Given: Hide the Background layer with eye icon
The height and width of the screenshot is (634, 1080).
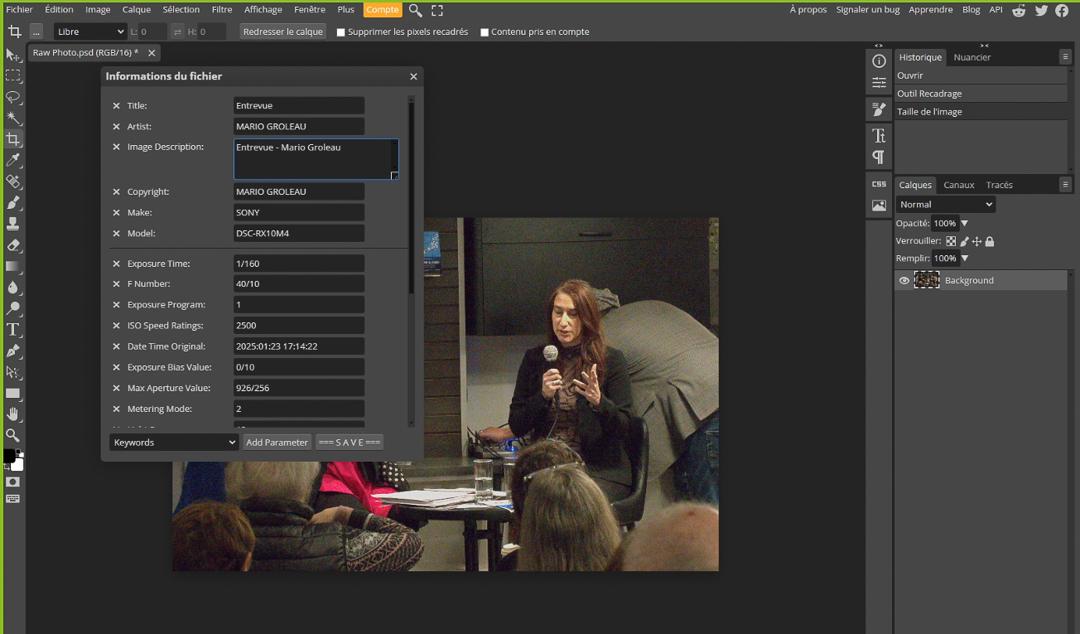Looking at the screenshot, I should pyautogui.click(x=904, y=281).
